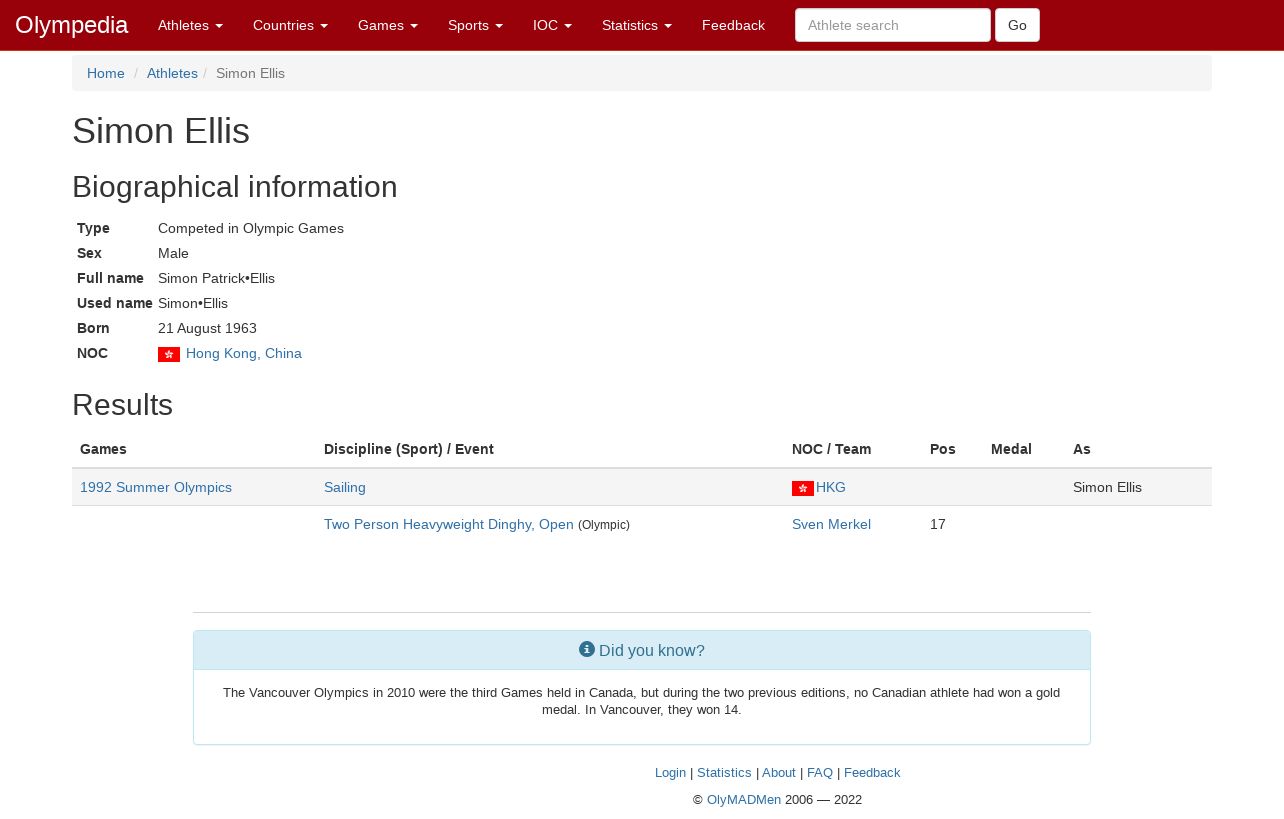Image resolution: width=1284 pixels, height=819 pixels.
Task: Open the 1992 Summer Olympics link
Action: (156, 488)
